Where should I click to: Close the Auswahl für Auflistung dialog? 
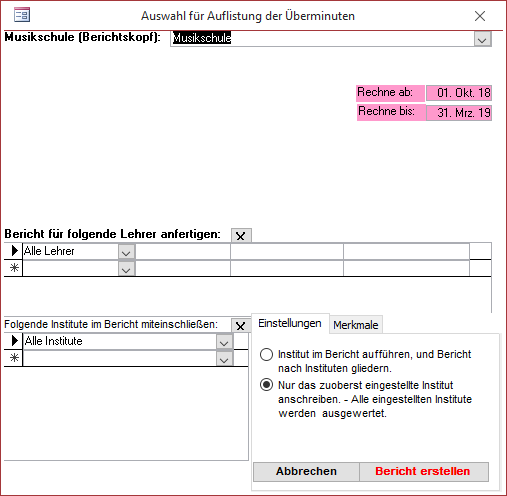480,16
